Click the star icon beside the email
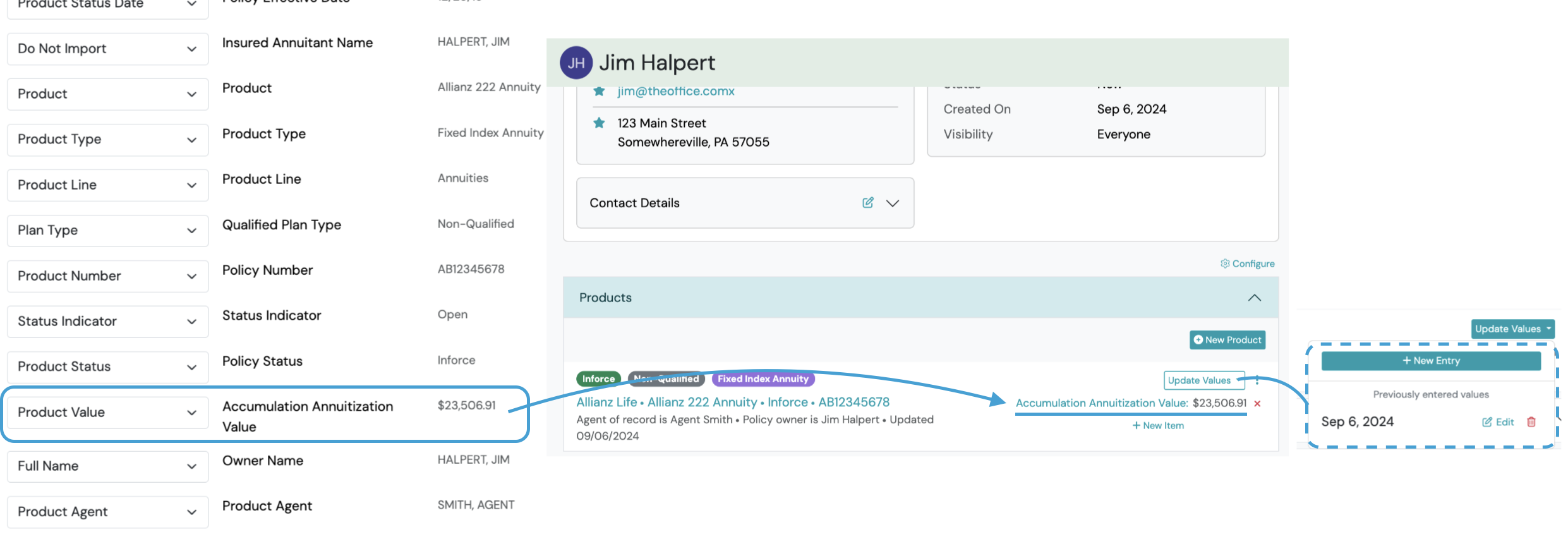Image resolution: width=1568 pixels, height=551 pixels. pos(599,91)
